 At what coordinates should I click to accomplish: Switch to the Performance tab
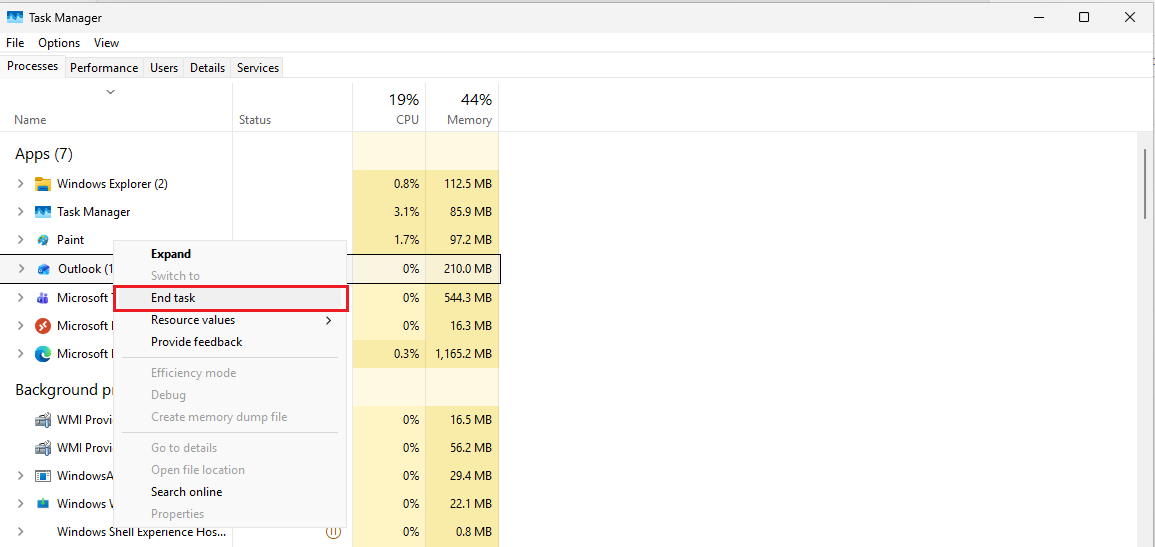(x=104, y=68)
